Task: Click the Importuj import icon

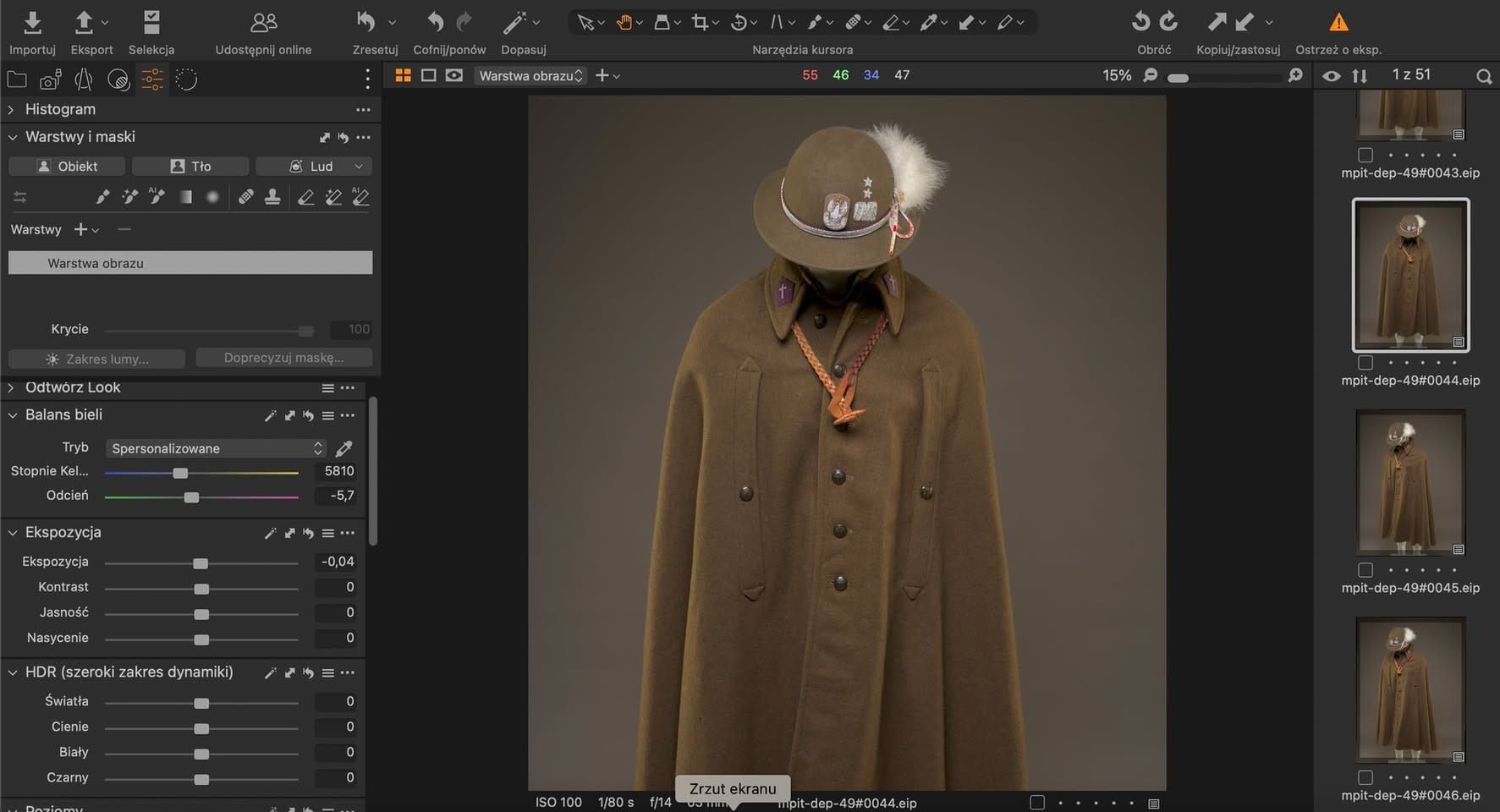Action: 32,23
